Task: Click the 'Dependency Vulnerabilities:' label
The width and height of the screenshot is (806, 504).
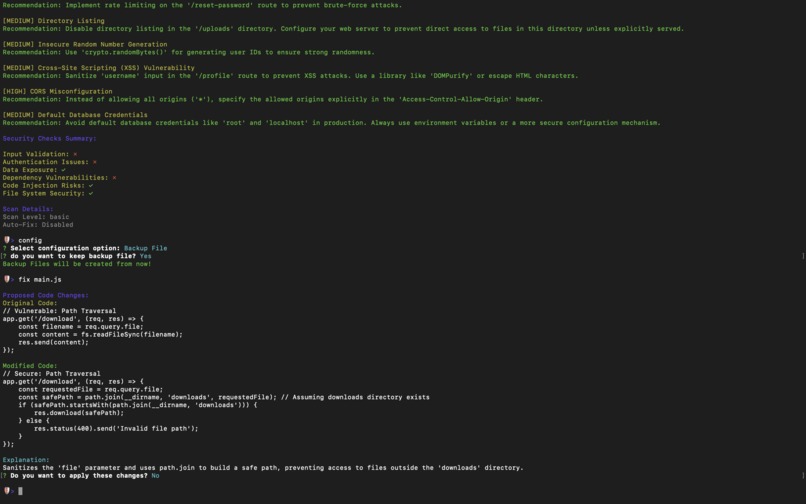Action: (56, 178)
